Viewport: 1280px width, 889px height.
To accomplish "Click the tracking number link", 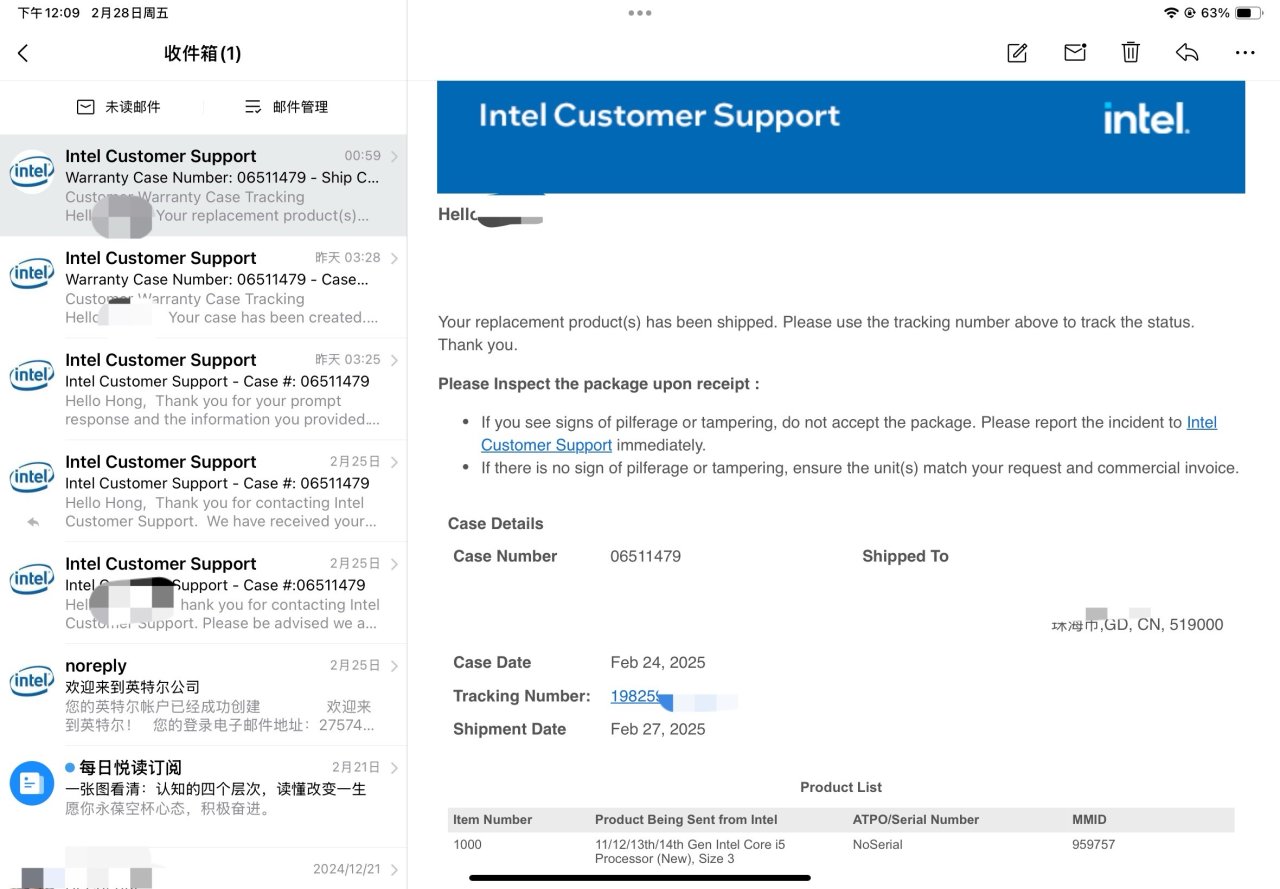I will [635, 696].
